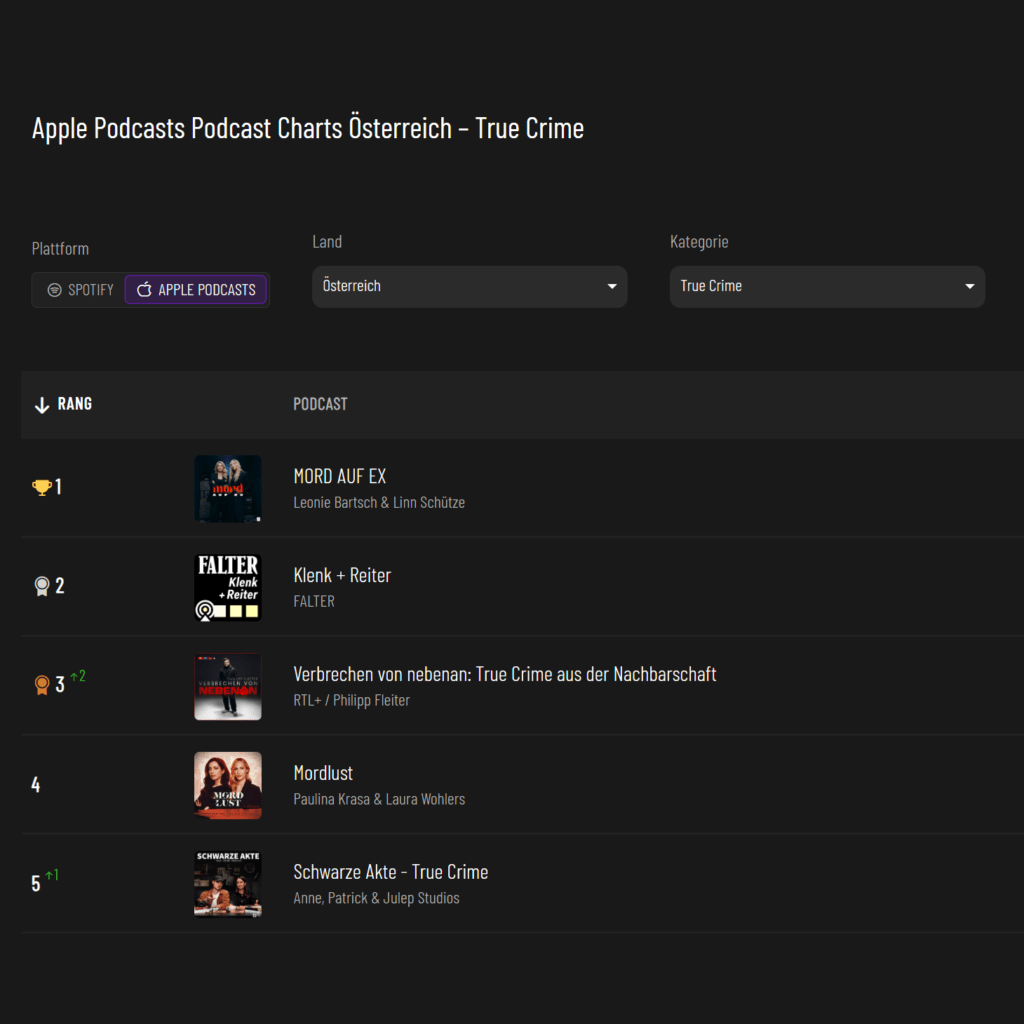Click the bronze medal icon at rank 3
The width and height of the screenshot is (1024, 1024).
click(x=42, y=684)
